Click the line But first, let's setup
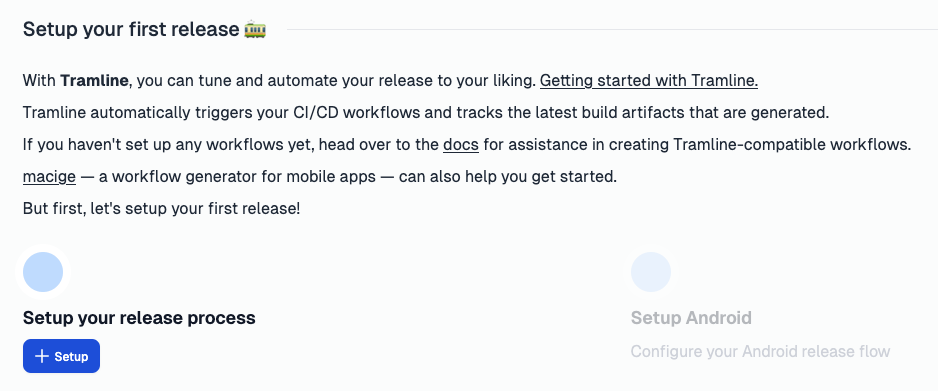Image resolution: width=938 pixels, height=391 pixels. (162, 209)
